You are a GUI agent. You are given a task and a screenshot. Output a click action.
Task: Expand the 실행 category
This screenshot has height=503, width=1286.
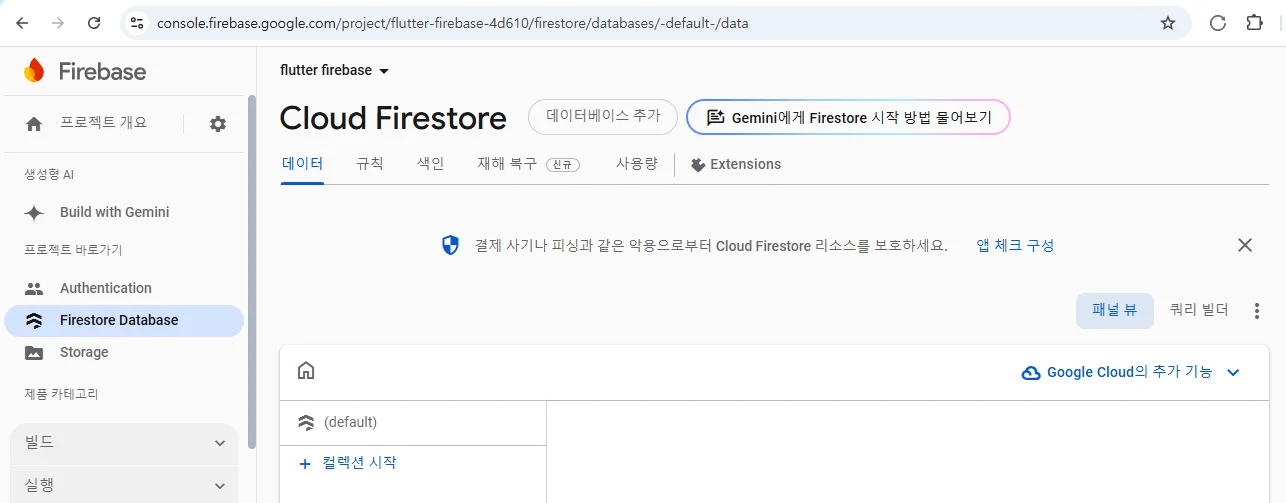124,485
